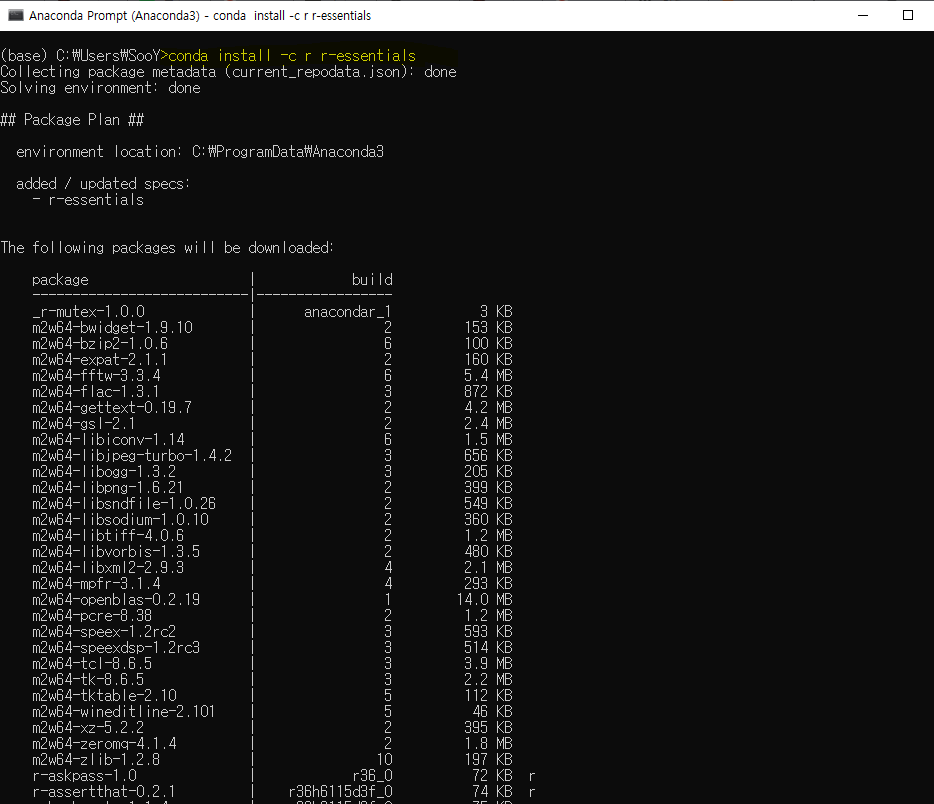
Task: Click the m2w64-speexdsp-1.2rc3 row
Action: point(272,648)
